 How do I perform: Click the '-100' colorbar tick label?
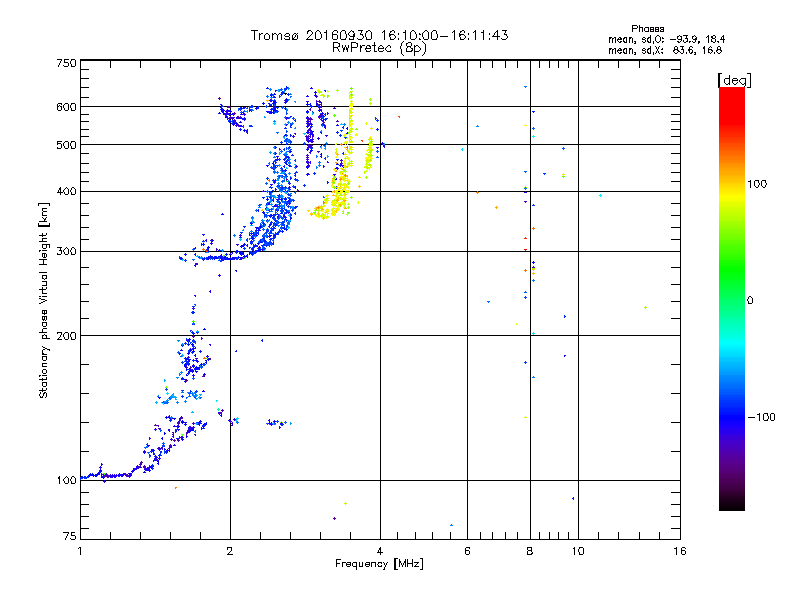coord(761,417)
